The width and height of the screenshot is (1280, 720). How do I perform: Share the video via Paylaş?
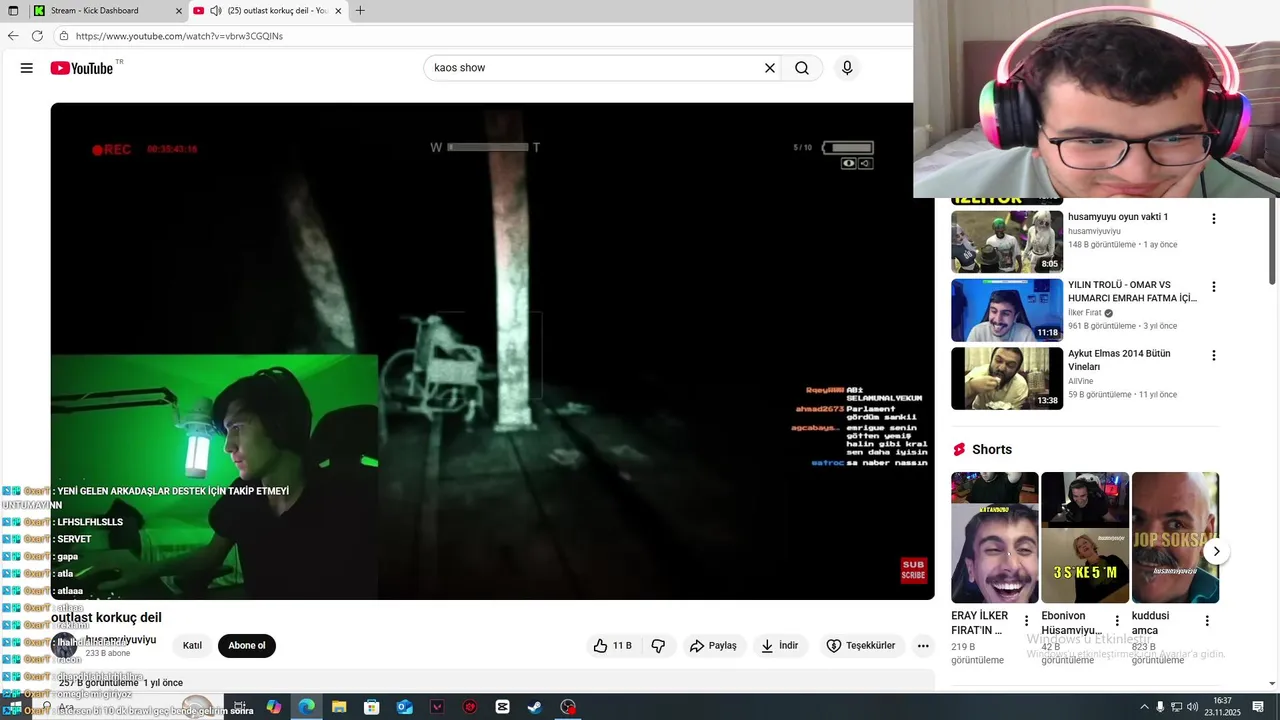(713, 646)
